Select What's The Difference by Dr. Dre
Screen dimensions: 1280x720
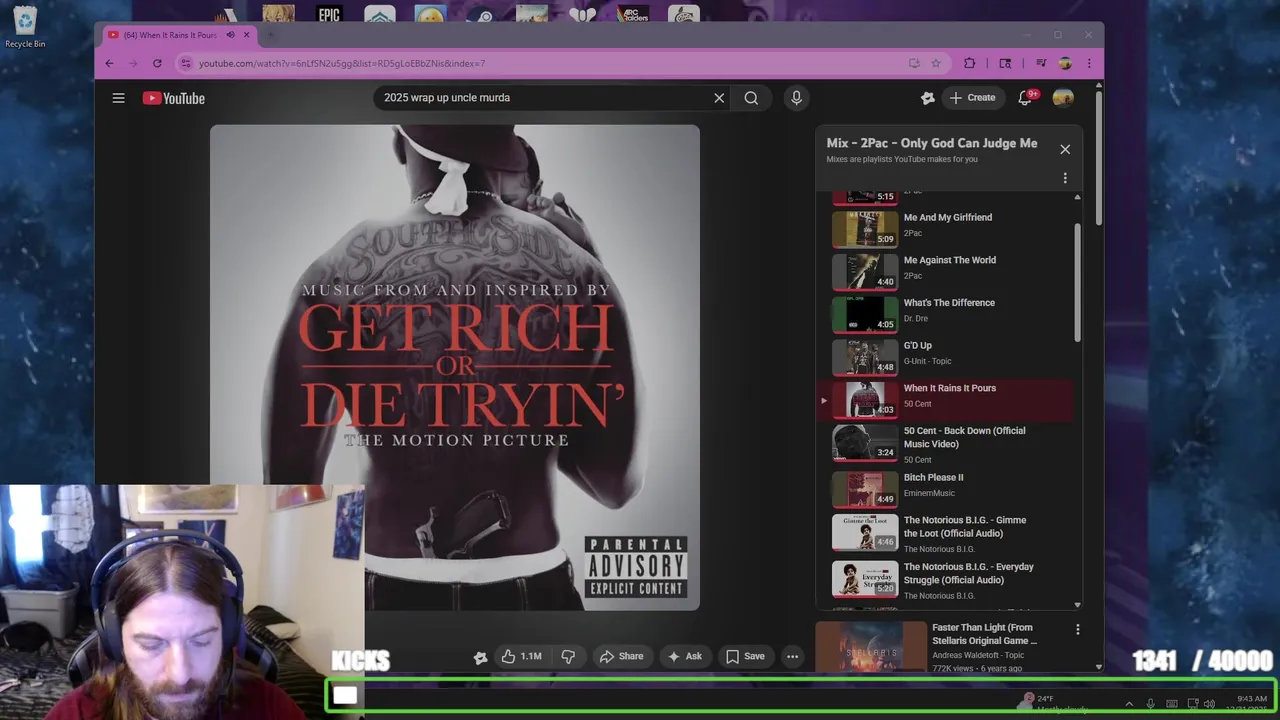click(x=945, y=314)
